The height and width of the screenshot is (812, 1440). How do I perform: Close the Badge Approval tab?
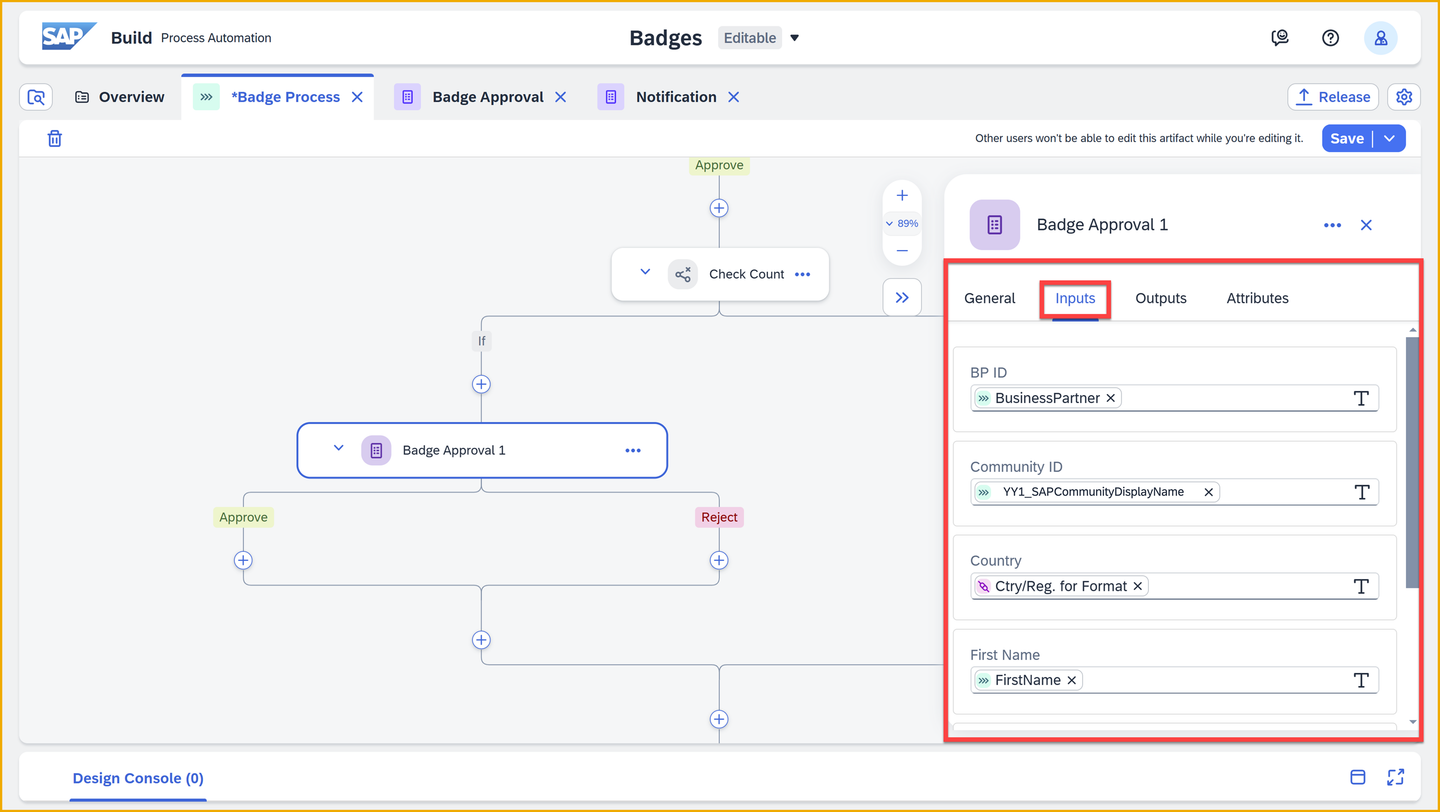click(x=560, y=97)
